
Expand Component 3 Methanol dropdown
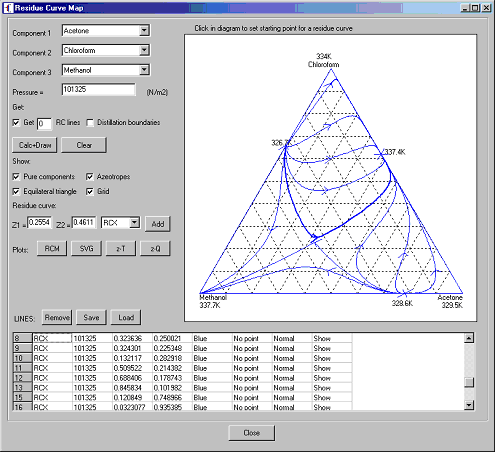(x=144, y=70)
